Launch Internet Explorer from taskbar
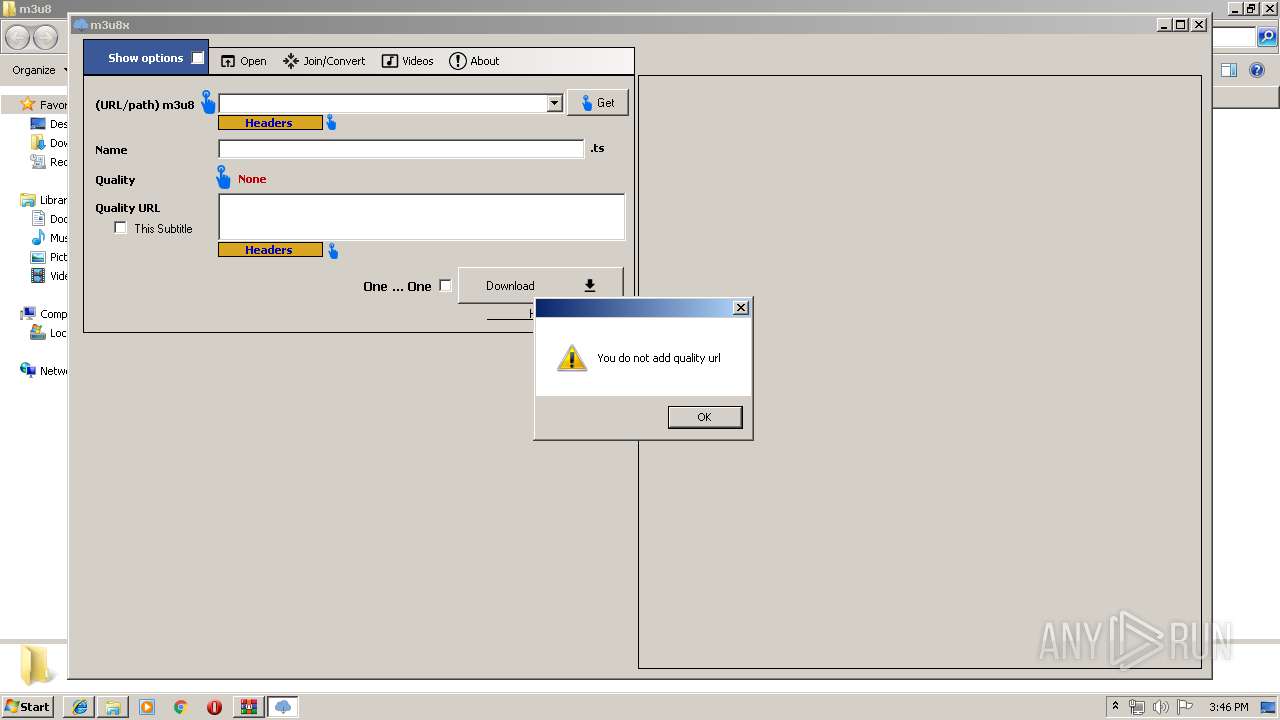The height and width of the screenshot is (720, 1280). click(80, 707)
